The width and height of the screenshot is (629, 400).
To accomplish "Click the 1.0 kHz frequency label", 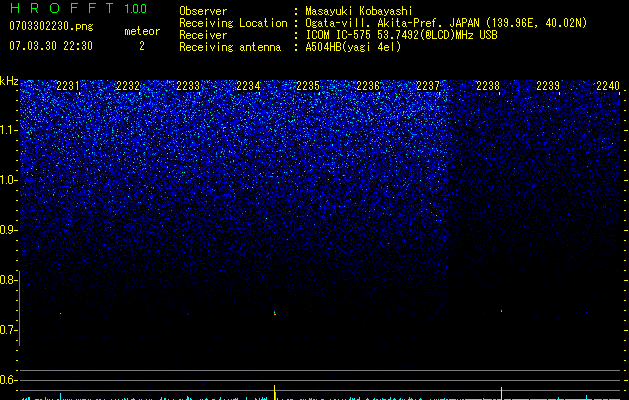I will click(9, 180).
